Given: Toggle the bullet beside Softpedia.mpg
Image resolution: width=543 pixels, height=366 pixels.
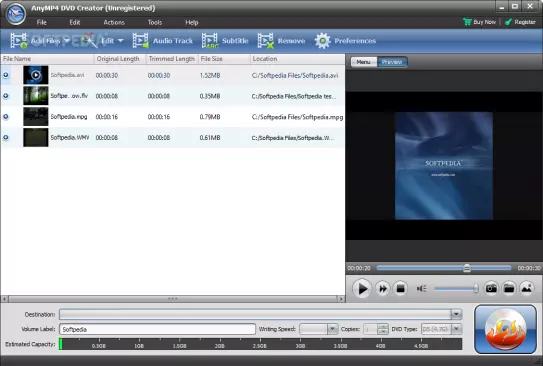Looking at the screenshot, I should pyautogui.click(x=6, y=117).
